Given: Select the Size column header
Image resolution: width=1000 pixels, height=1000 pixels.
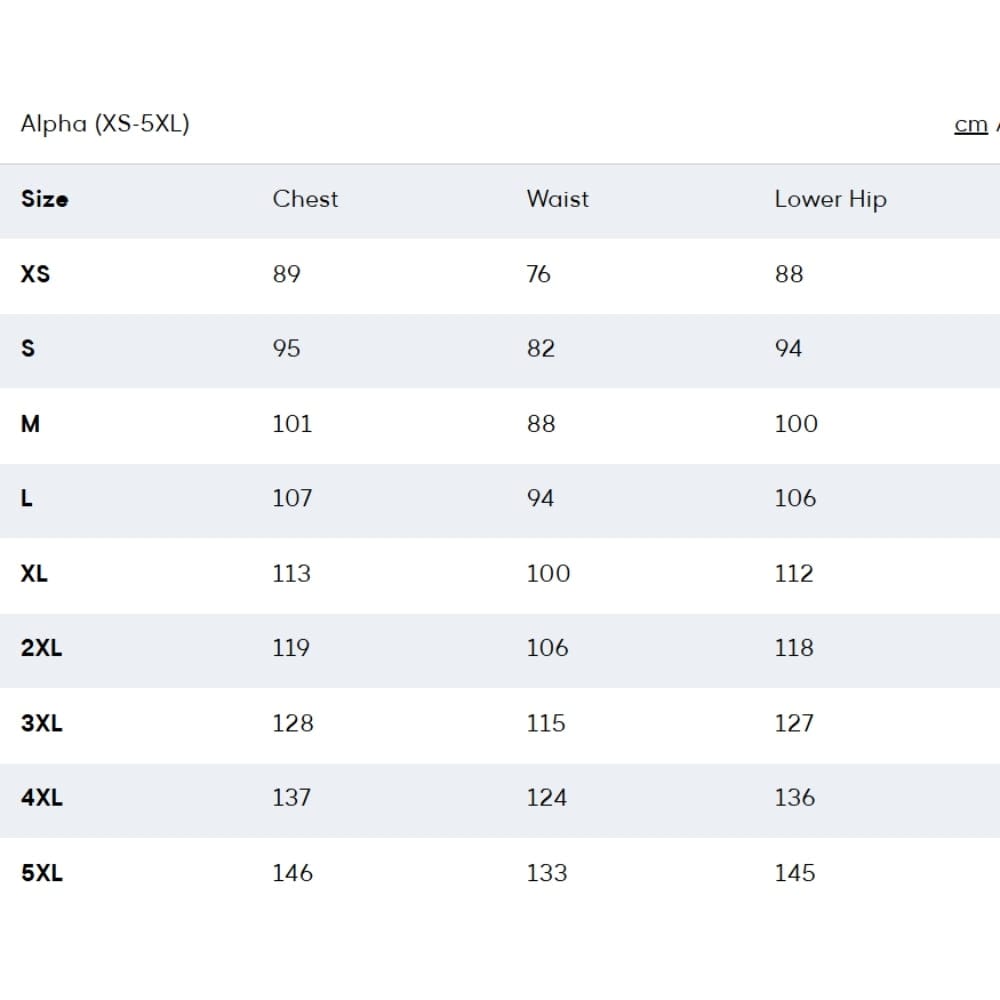Looking at the screenshot, I should click(45, 199).
